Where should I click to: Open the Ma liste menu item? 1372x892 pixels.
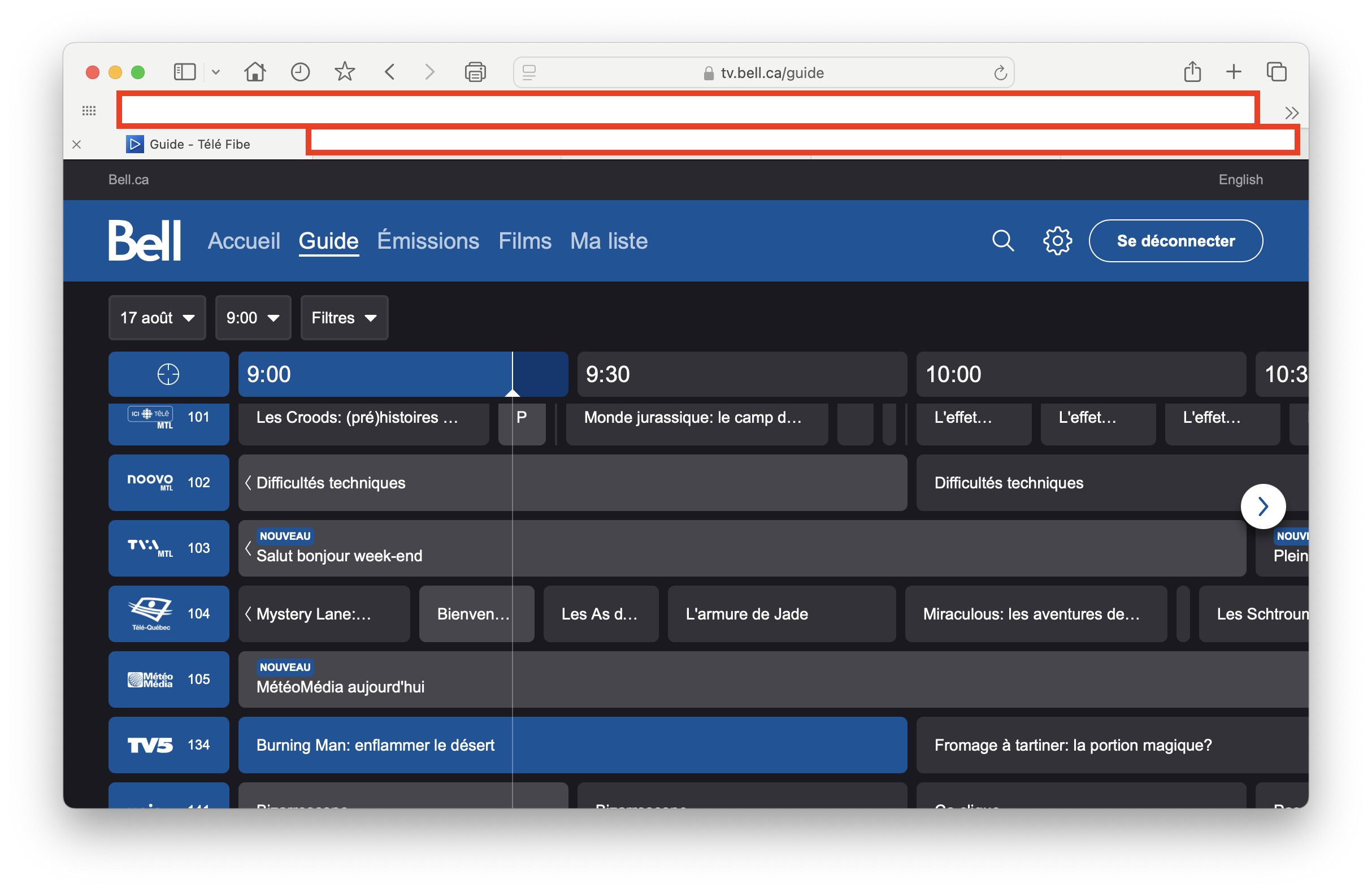pyautogui.click(x=608, y=241)
